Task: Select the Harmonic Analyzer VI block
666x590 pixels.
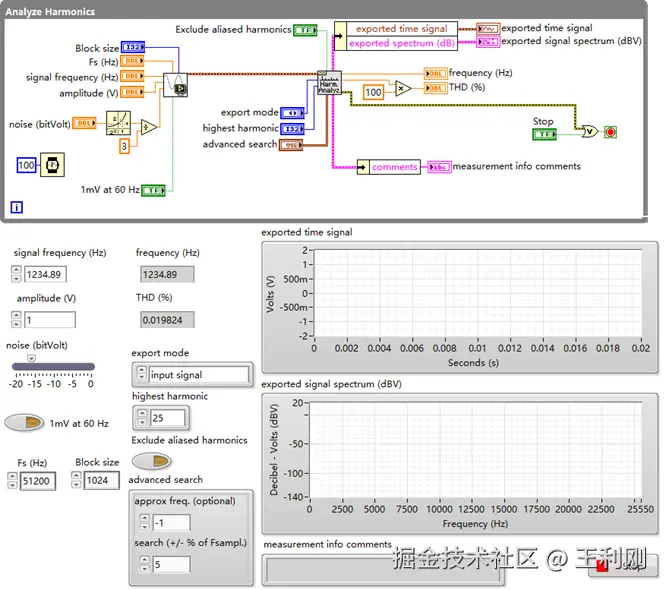Action: 329,83
